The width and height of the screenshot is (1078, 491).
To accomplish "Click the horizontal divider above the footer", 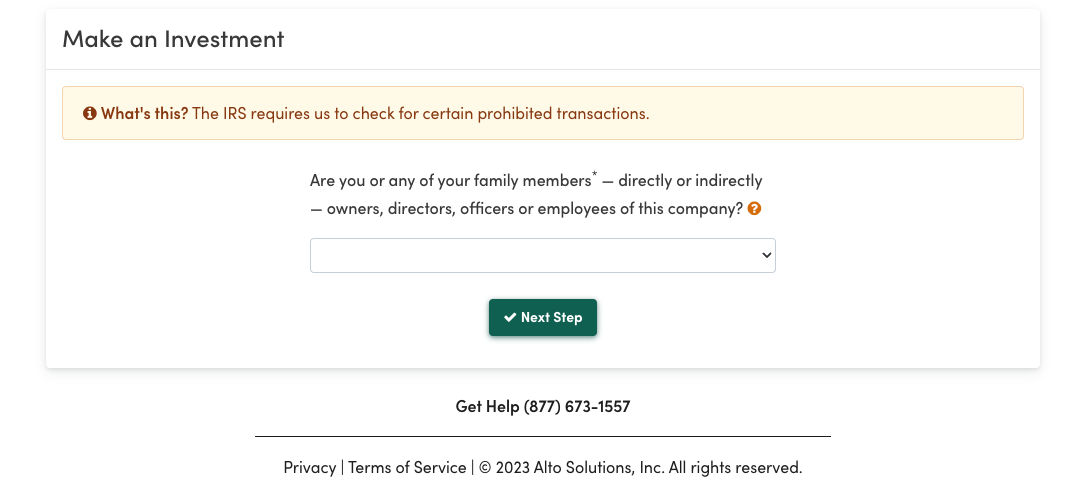I will pyautogui.click(x=542, y=436).
